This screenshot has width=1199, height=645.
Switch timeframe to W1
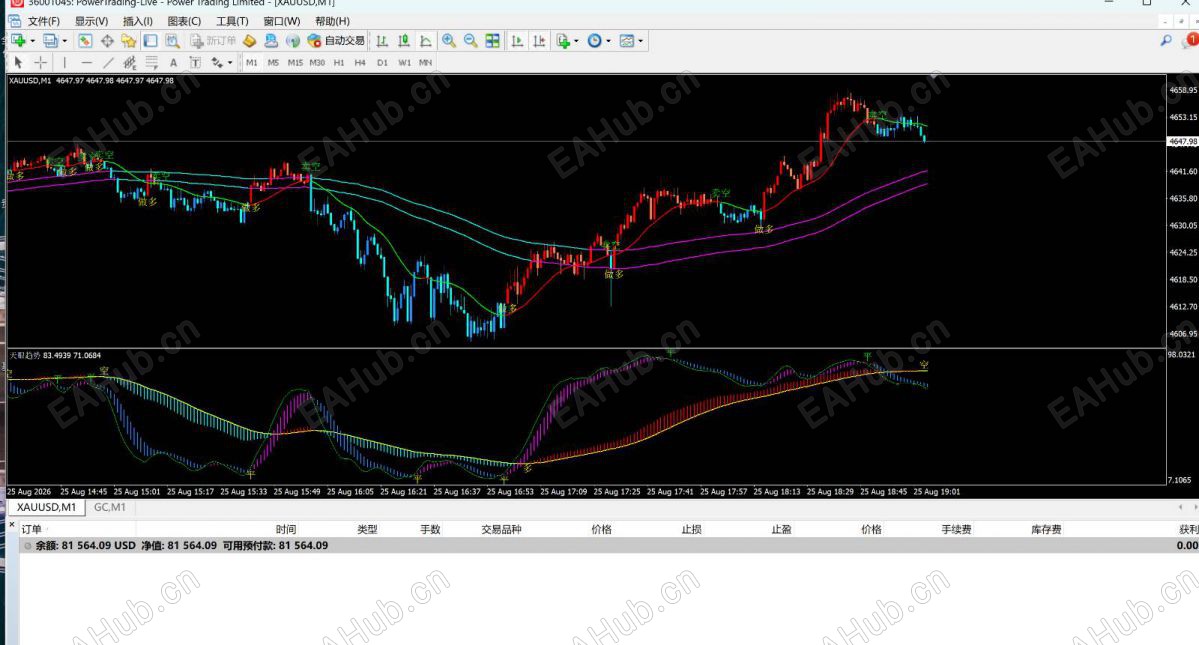[405, 63]
